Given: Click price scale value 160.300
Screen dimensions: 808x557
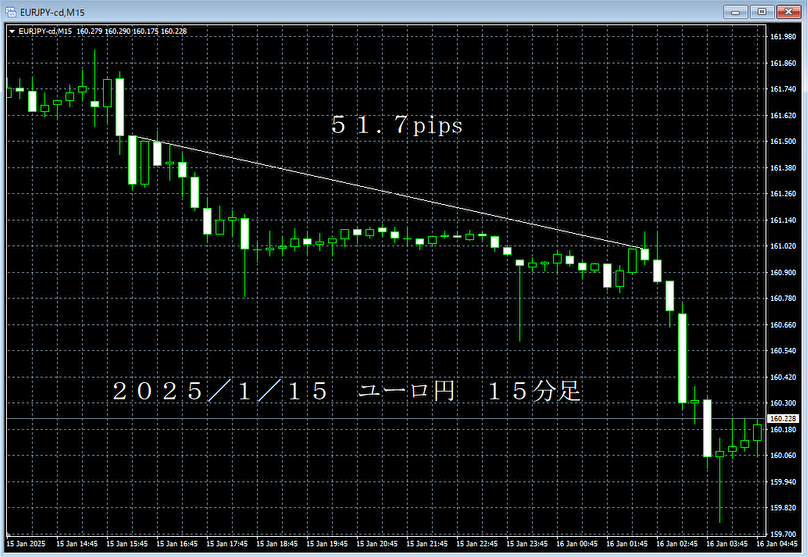Looking at the screenshot, I should pos(783,403).
